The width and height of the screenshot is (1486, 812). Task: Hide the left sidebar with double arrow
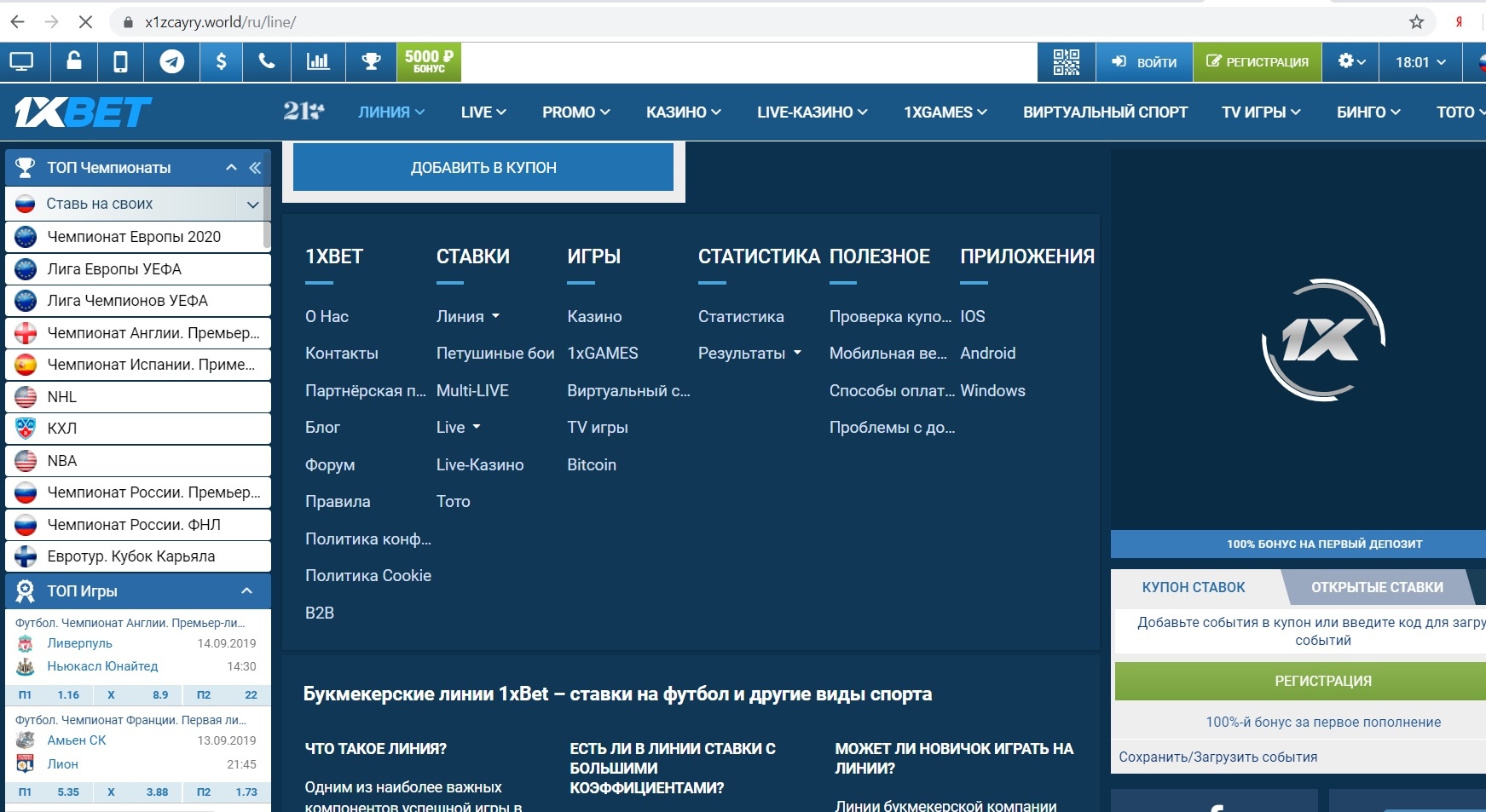tap(255, 168)
